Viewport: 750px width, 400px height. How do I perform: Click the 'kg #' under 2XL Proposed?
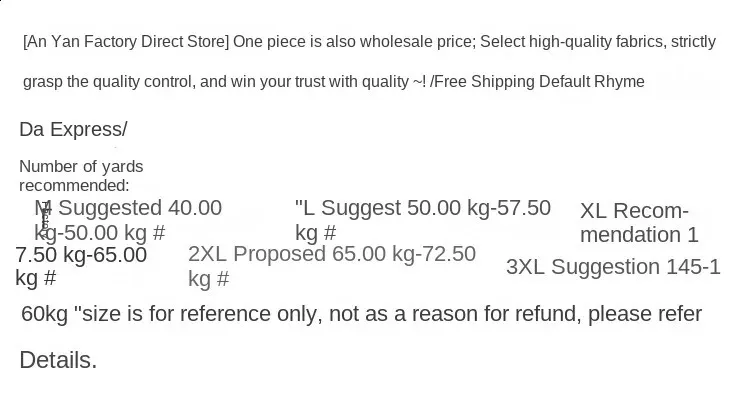pos(209,278)
